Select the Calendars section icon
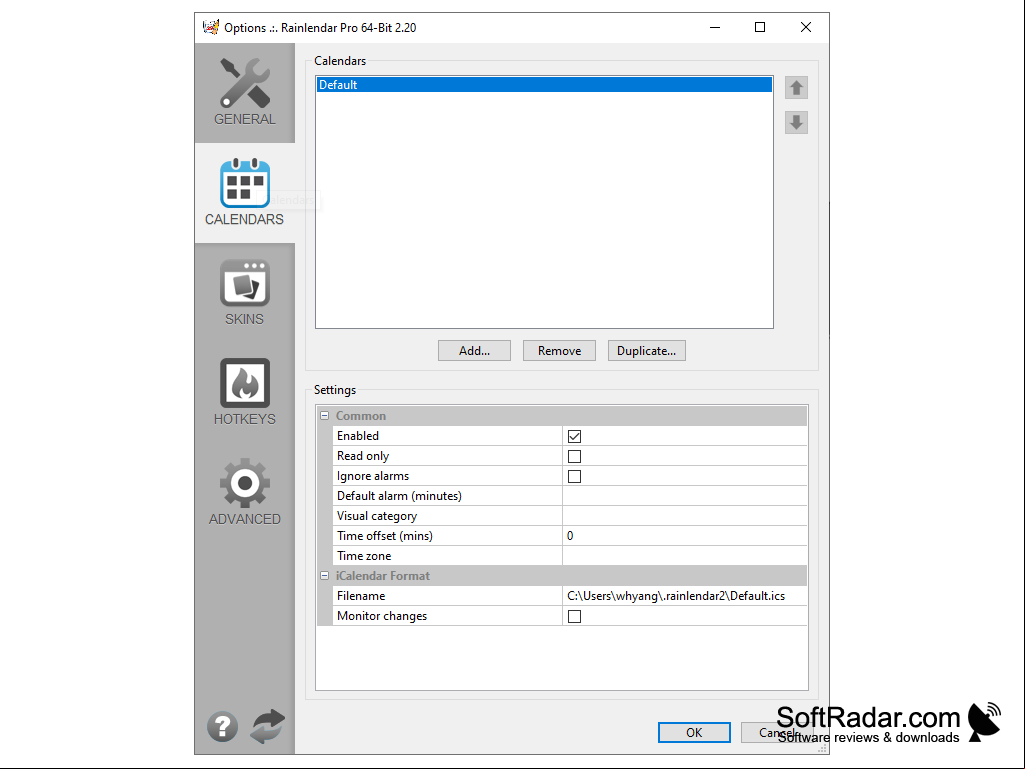The image size is (1025, 769). [x=244, y=183]
